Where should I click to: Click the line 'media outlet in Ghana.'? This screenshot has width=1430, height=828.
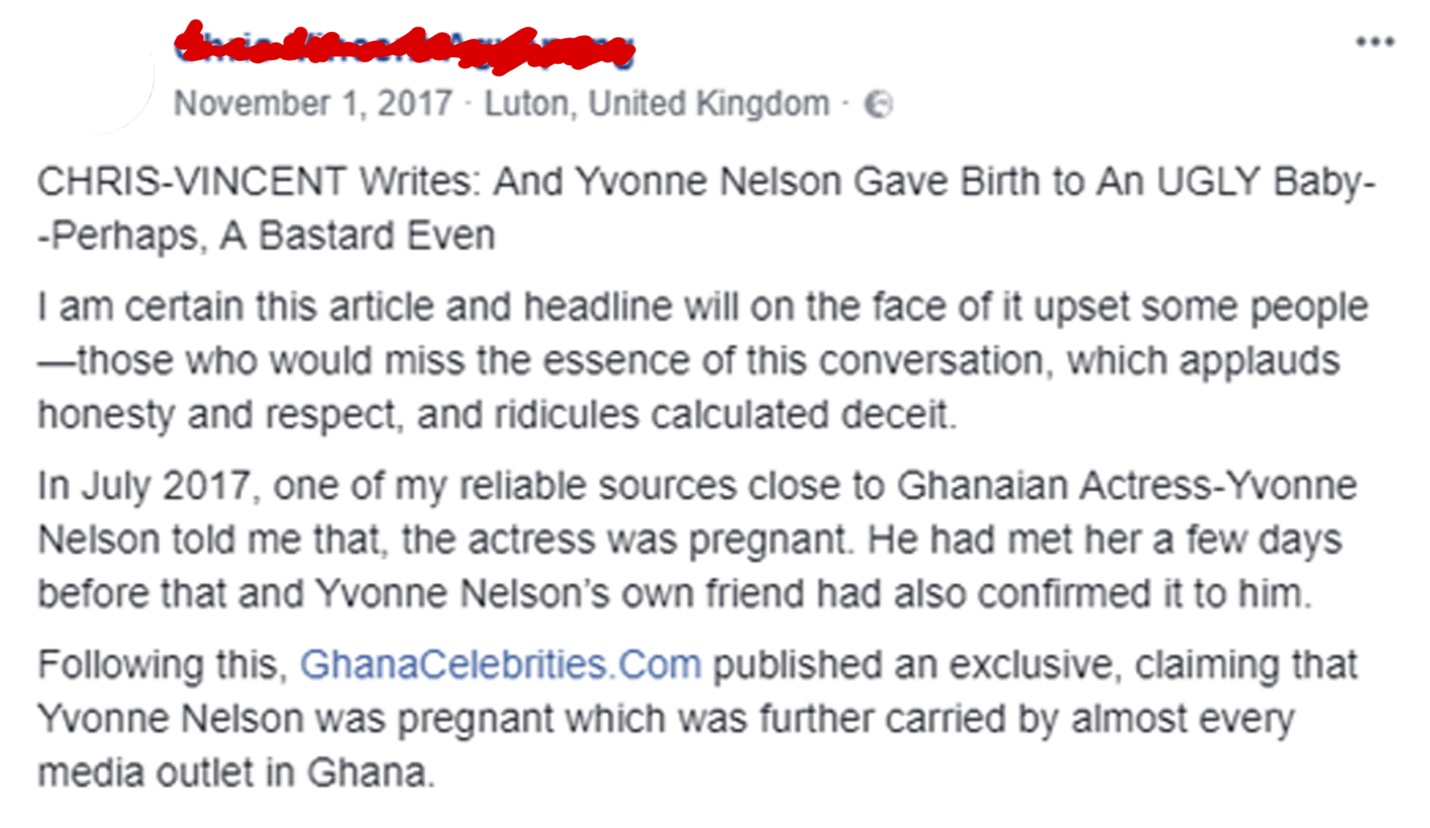237,772
